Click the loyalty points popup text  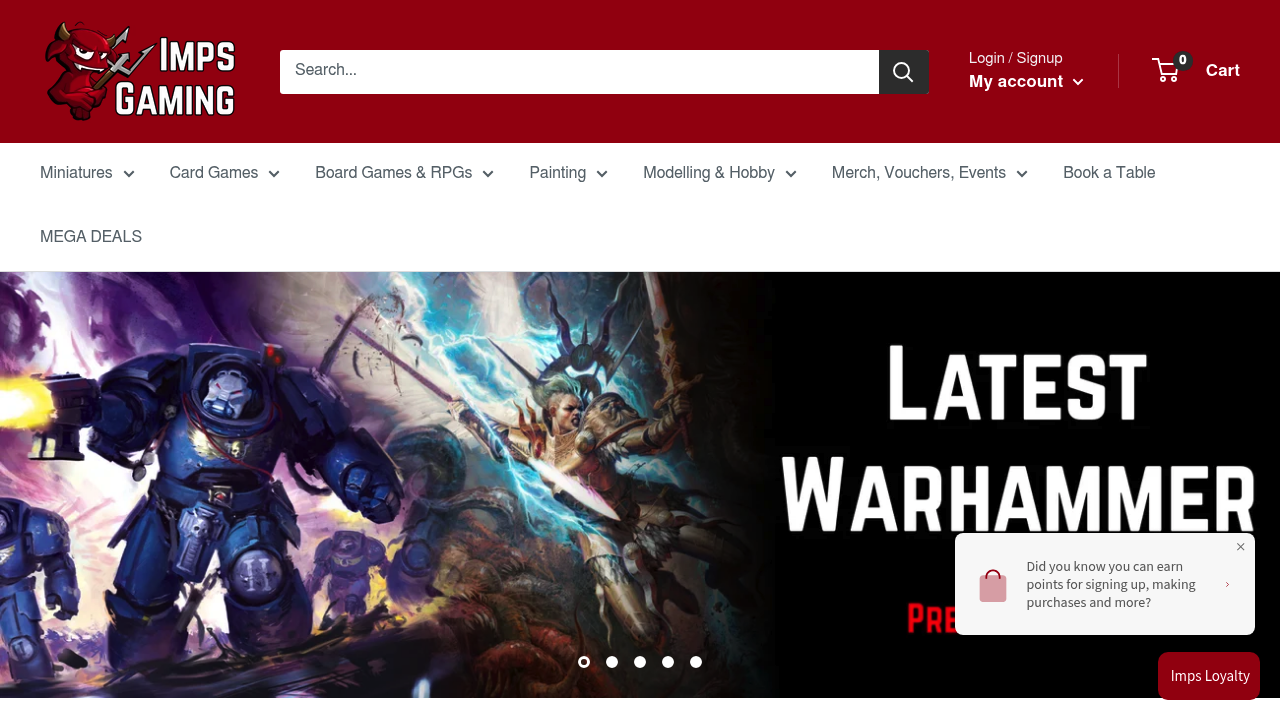(x=1111, y=585)
